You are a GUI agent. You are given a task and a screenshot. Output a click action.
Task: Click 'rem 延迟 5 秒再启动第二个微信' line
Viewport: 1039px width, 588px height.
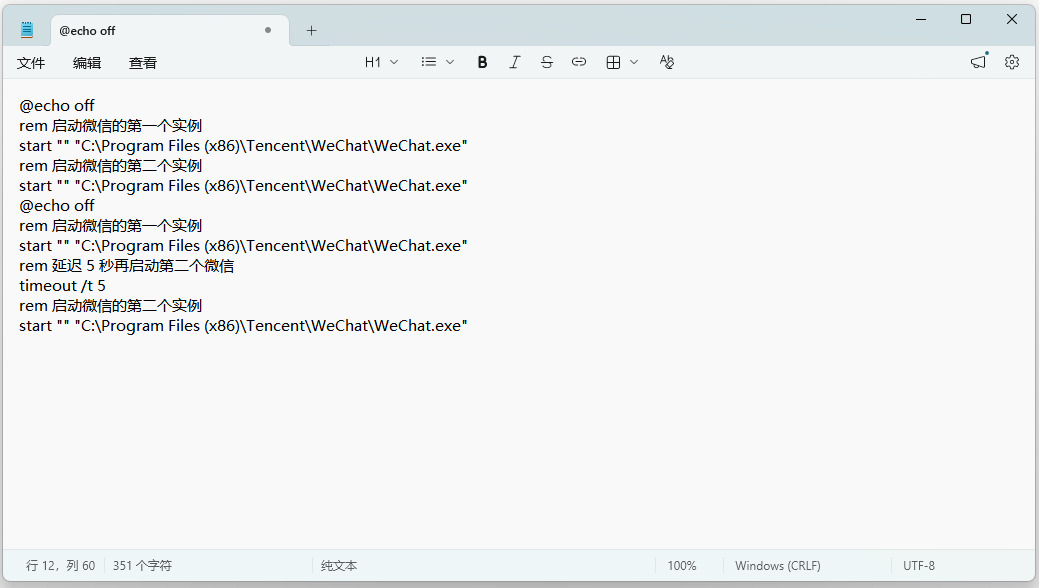click(x=127, y=266)
